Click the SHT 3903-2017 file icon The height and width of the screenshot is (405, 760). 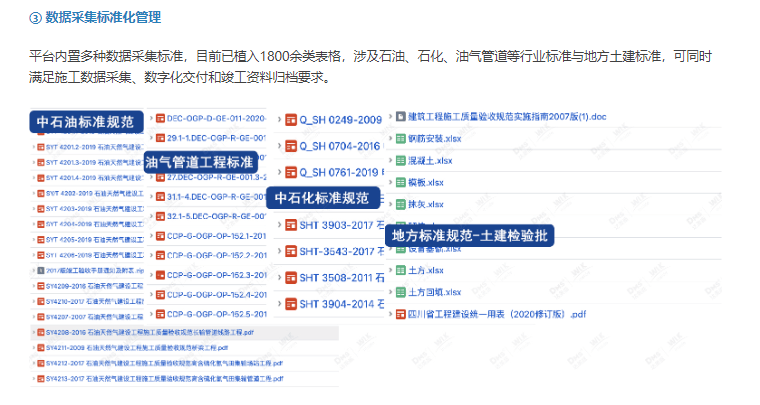tap(290, 225)
